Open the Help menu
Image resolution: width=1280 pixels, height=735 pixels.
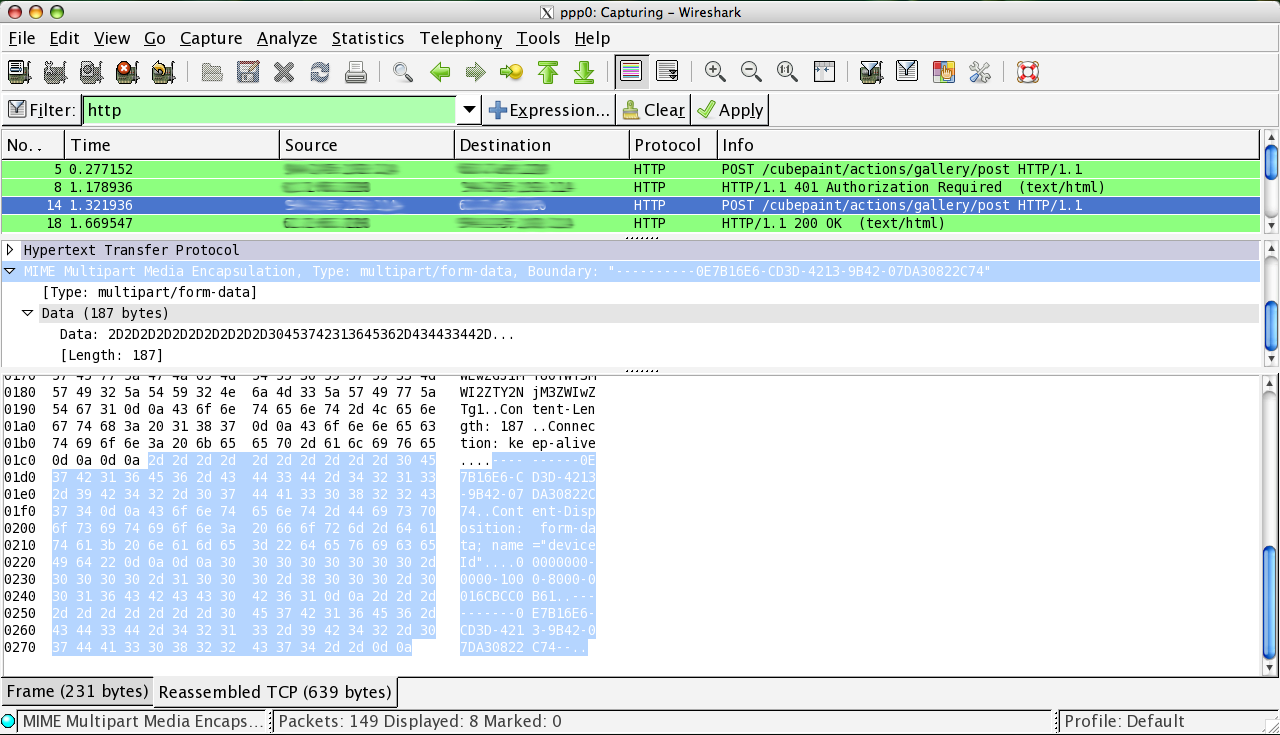[x=592, y=38]
